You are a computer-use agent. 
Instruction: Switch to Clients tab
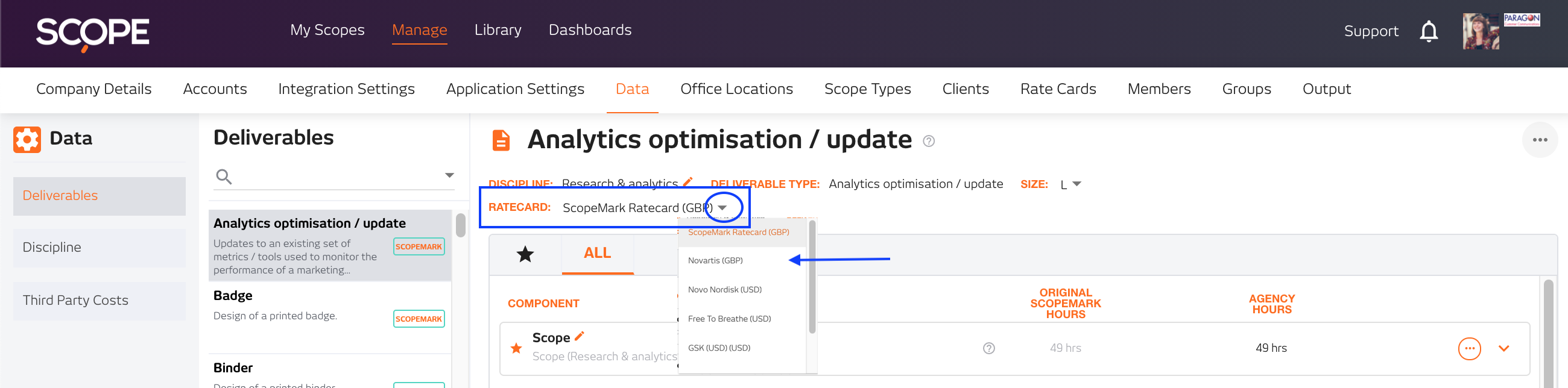coord(966,89)
